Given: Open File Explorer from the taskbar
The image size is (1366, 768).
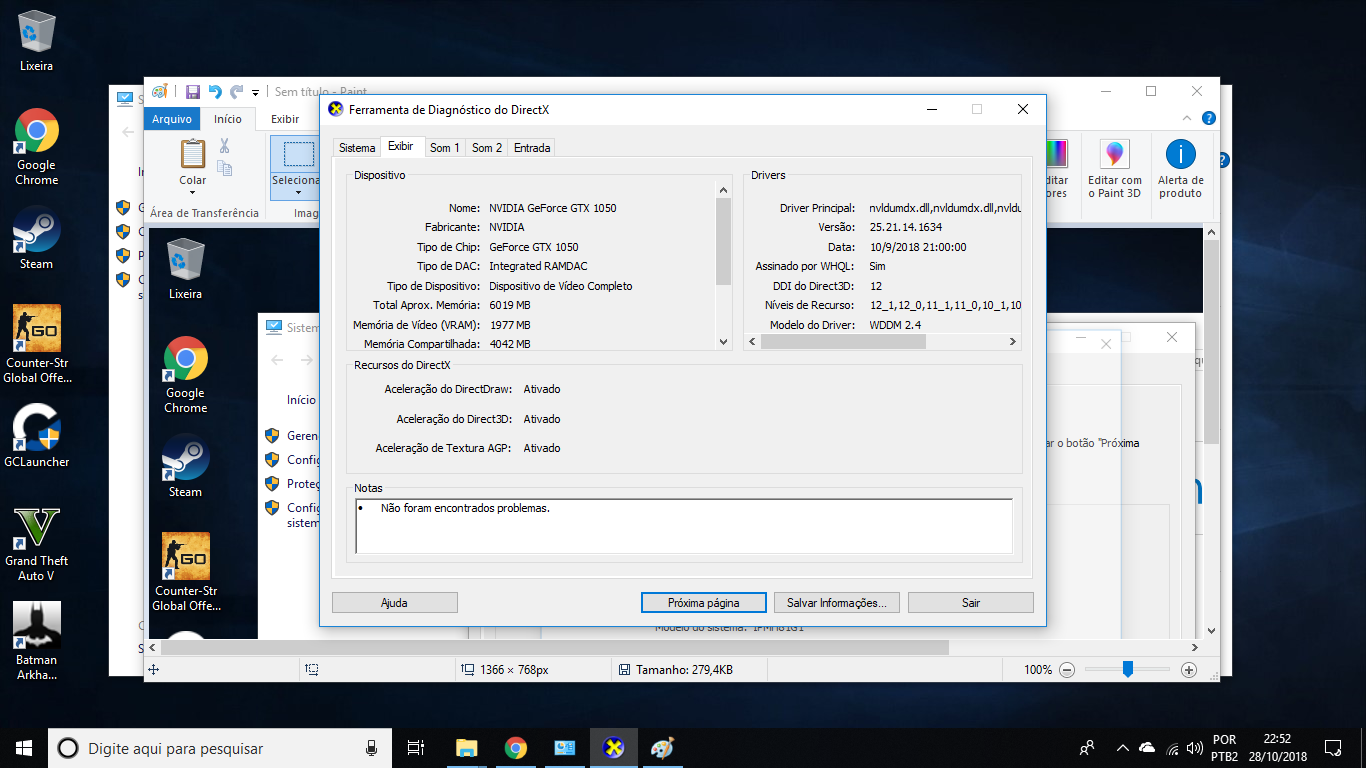Looking at the screenshot, I should pyautogui.click(x=467, y=748).
